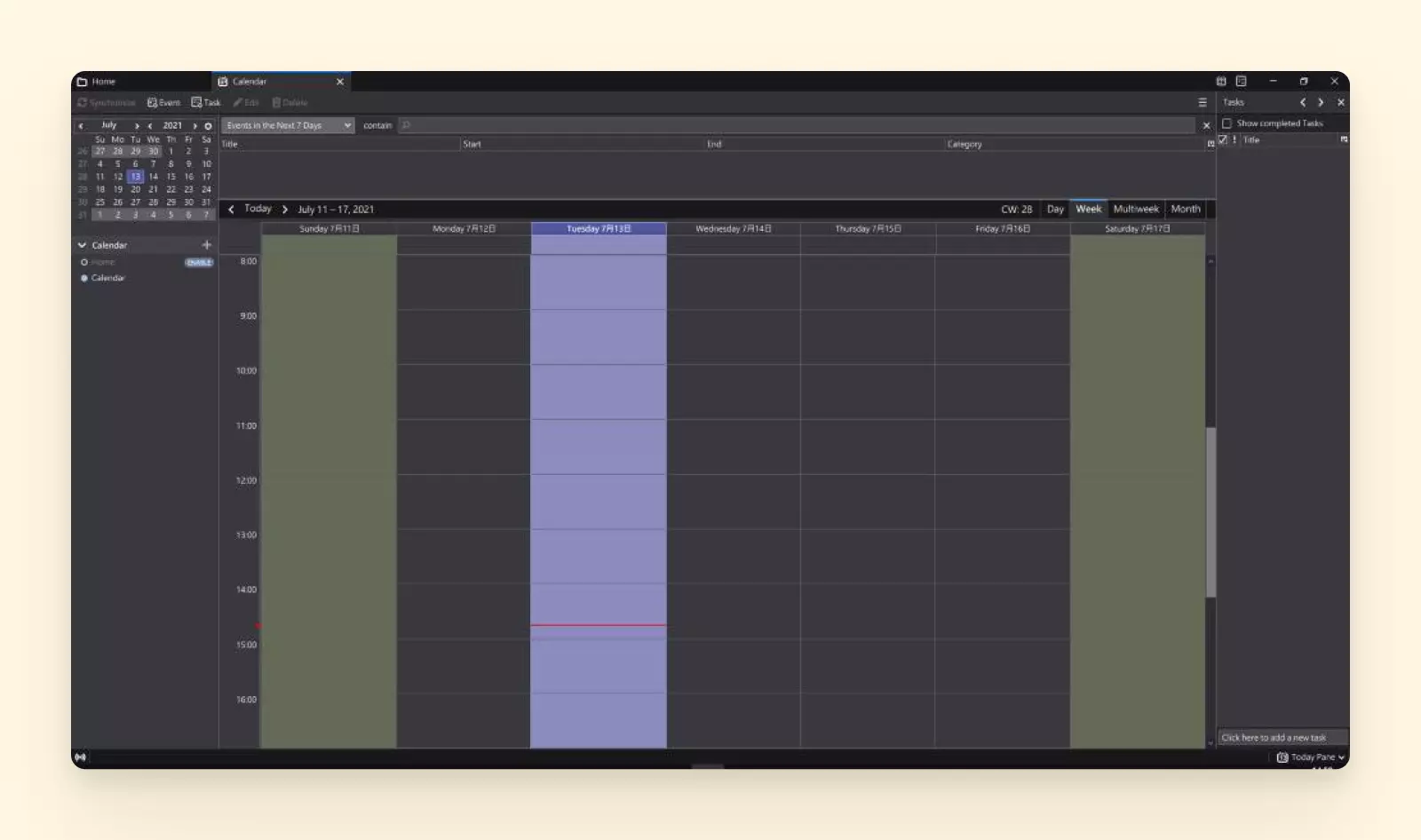This screenshot has width=1421, height=840.
Task: Click the Enable button for Home calendar
Action: [x=199, y=263]
